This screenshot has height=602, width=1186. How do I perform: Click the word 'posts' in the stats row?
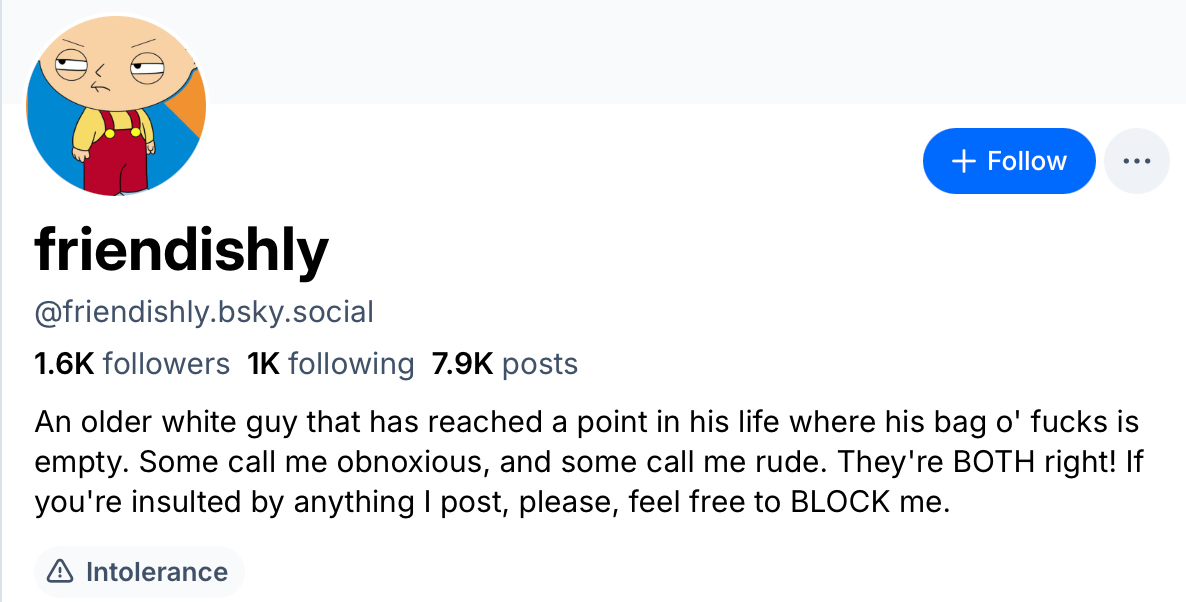click(540, 363)
